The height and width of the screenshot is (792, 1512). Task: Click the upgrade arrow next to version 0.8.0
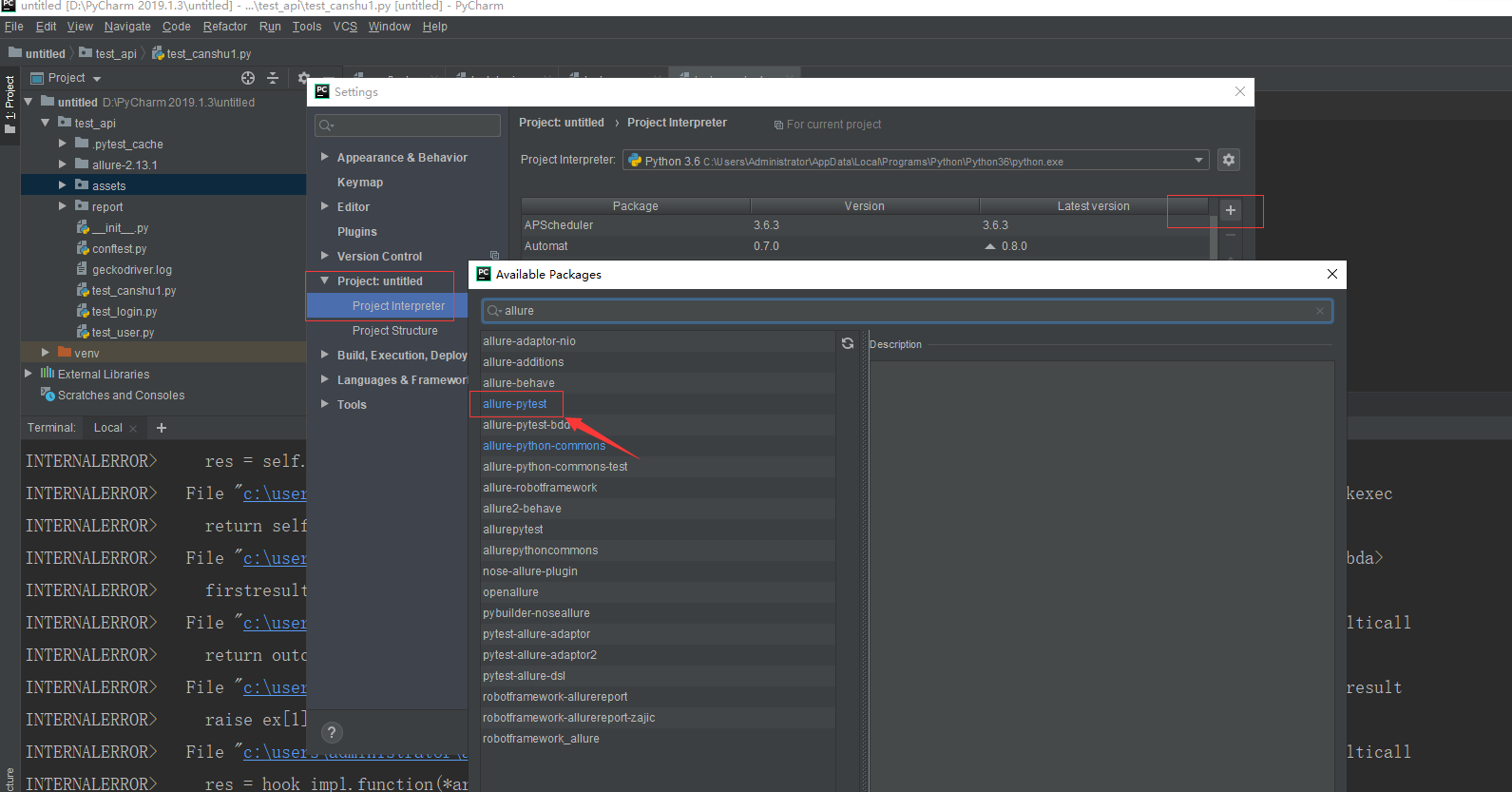point(990,246)
